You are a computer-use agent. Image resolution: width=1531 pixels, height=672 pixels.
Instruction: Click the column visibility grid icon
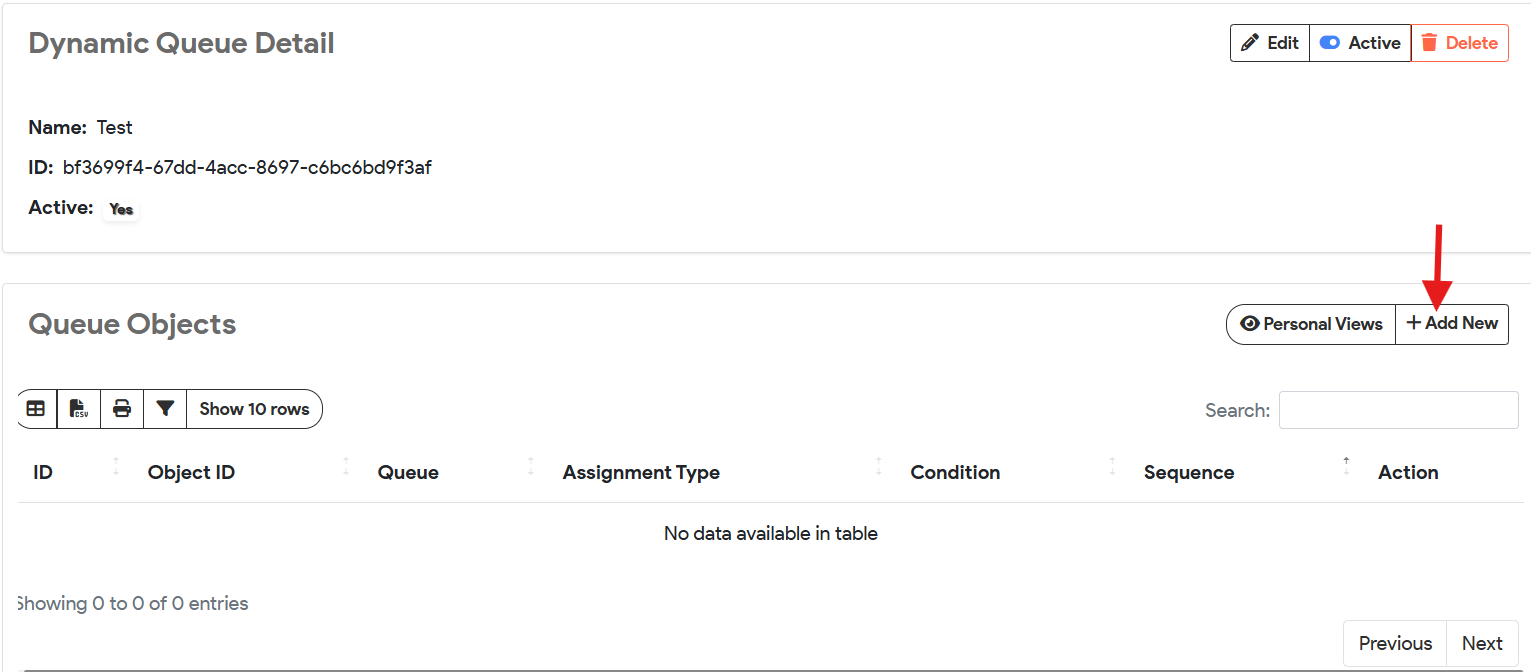(x=36, y=409)
